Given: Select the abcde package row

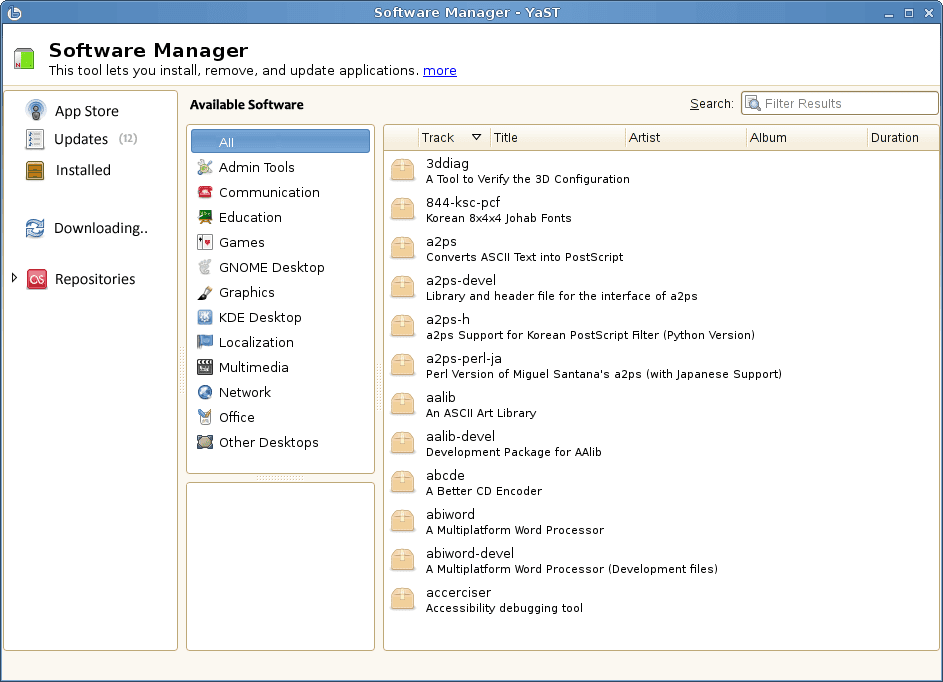Looking at the screenshot, I should click(x=660, y=482).
